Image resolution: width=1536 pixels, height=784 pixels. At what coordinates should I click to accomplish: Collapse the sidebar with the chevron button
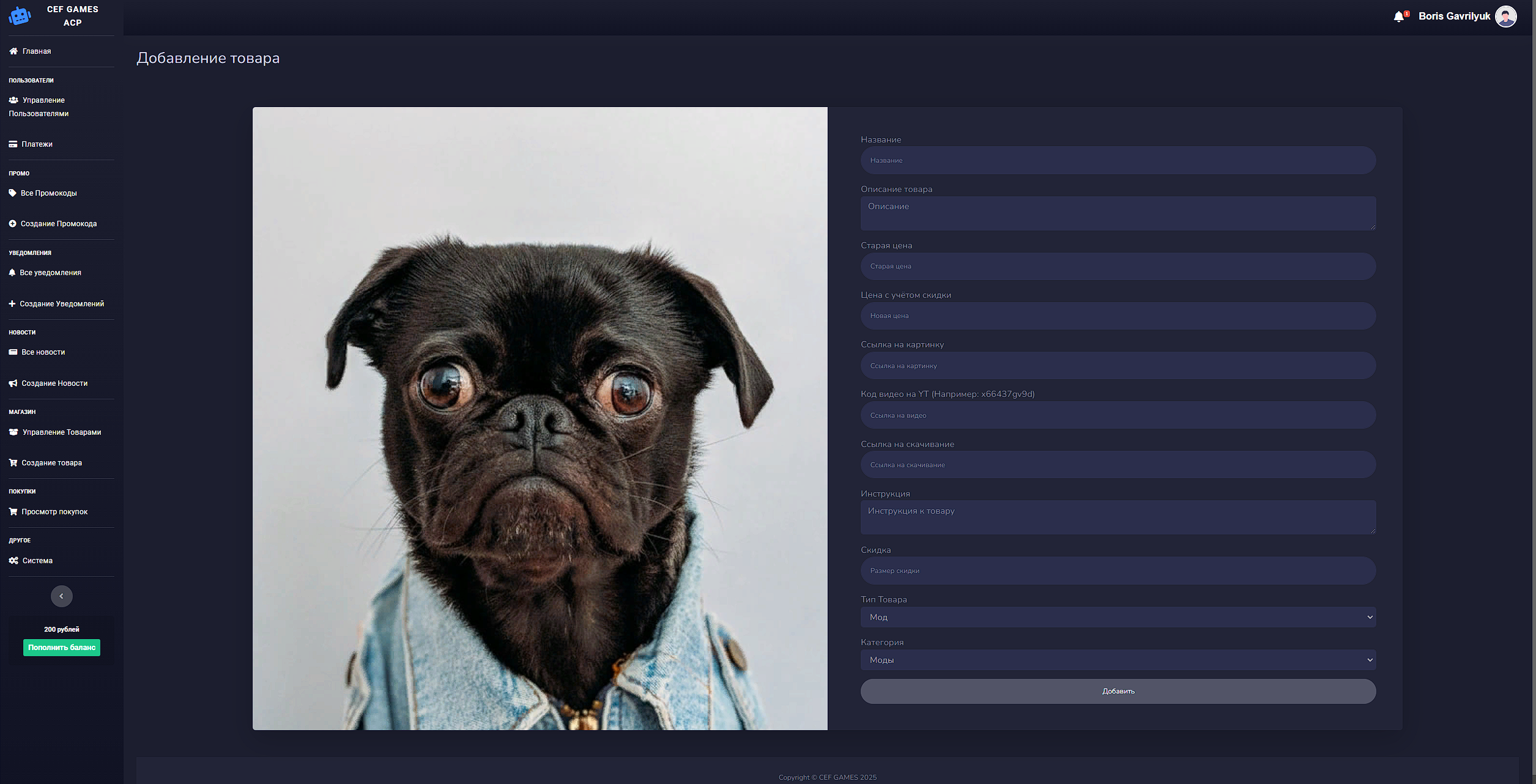tap(61, 596)
